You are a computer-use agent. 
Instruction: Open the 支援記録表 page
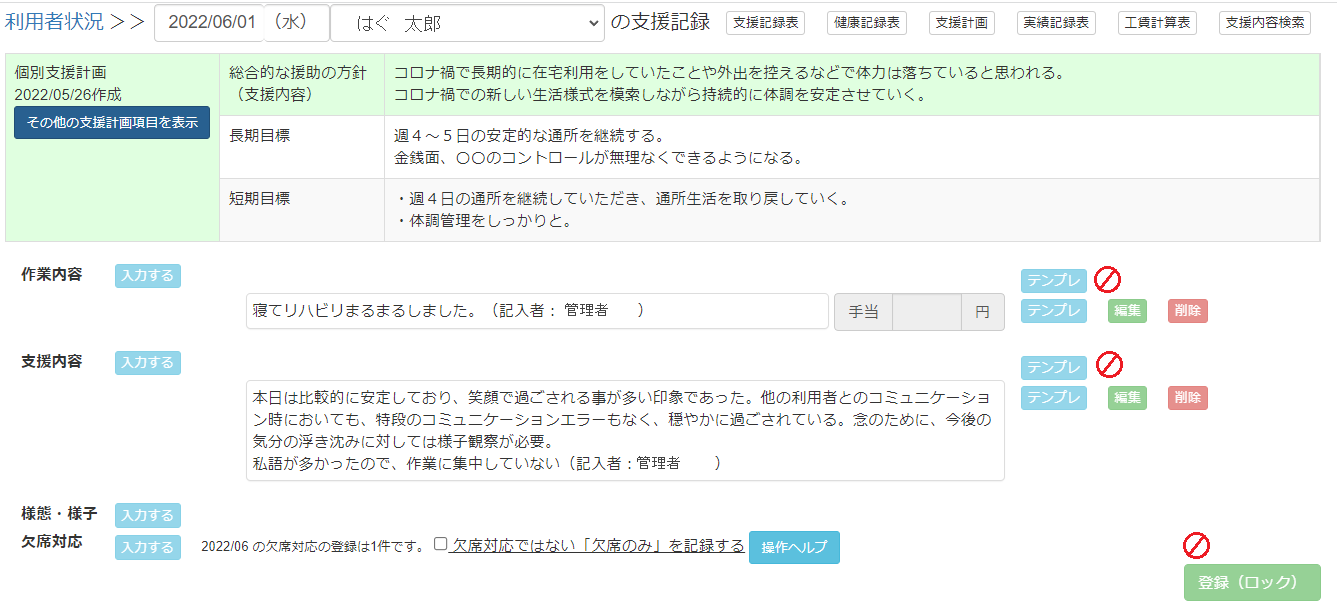(x=765, y=23)
